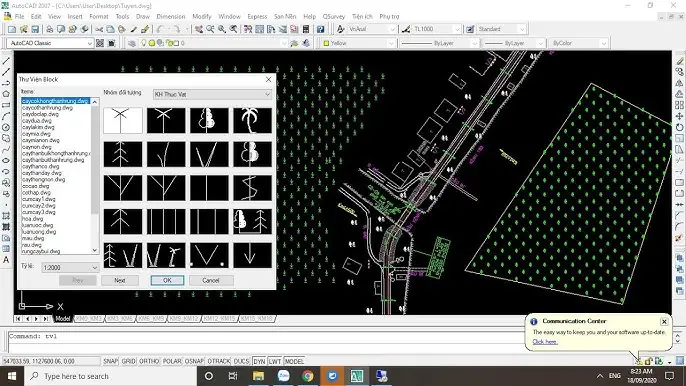Click the block list scroll down arrow
This screenshot has width=686, height=386.
95,250
